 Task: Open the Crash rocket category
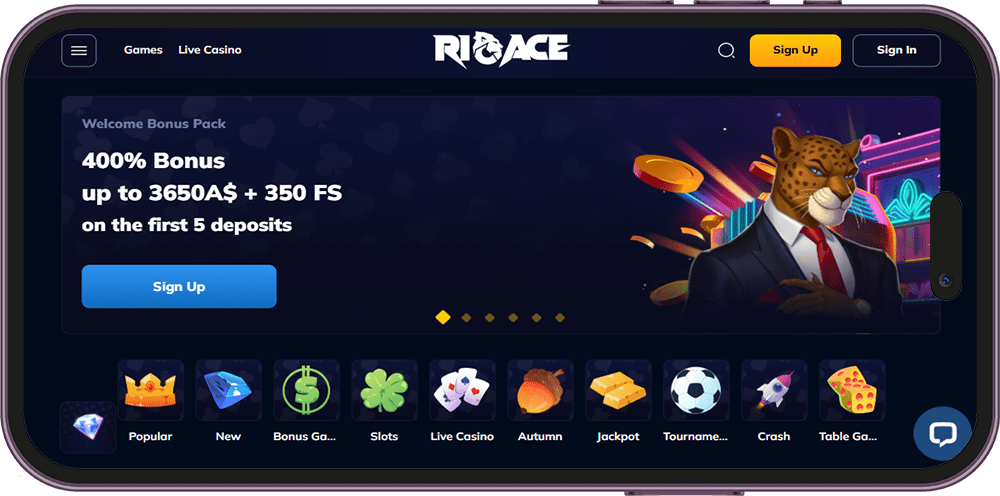(x=774, y=390)
